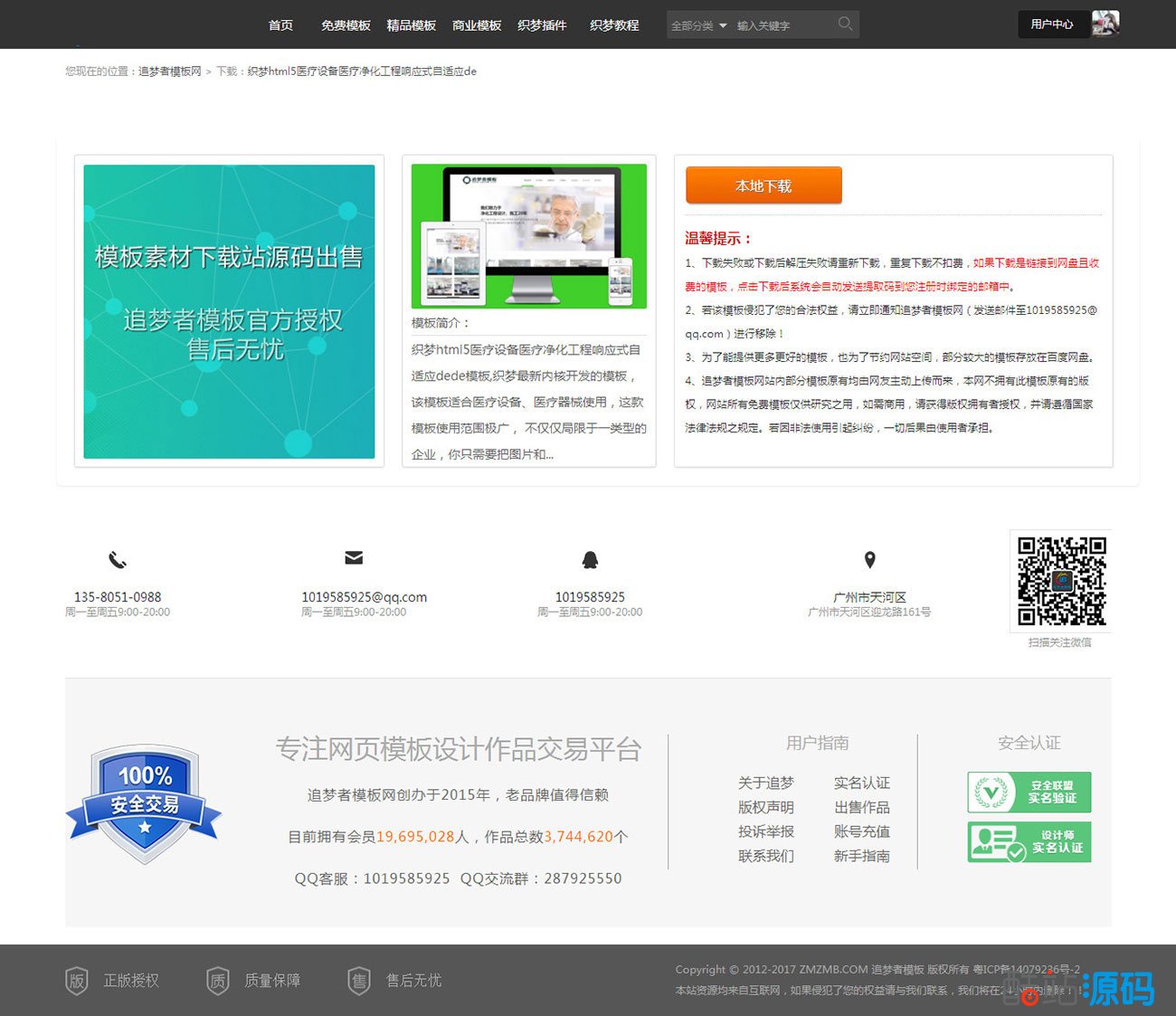Open the 版权声明 footer link
Screen dimensions: 1176x1016
765,807
